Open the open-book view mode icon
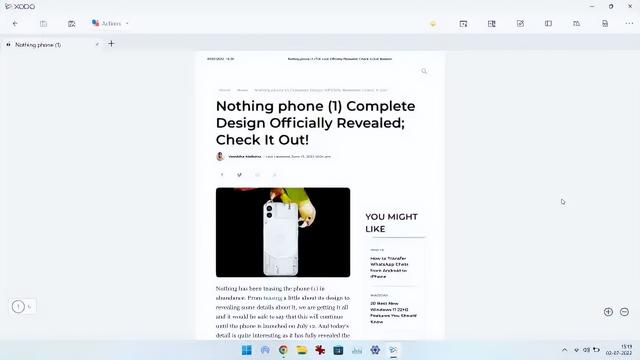This screenshot has height=360, width=640. 576,24
